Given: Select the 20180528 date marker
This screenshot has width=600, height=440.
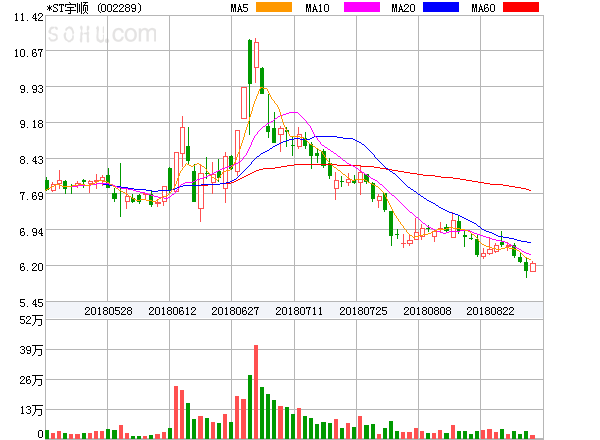Looking at the screenshot, I should coord(108,311).
